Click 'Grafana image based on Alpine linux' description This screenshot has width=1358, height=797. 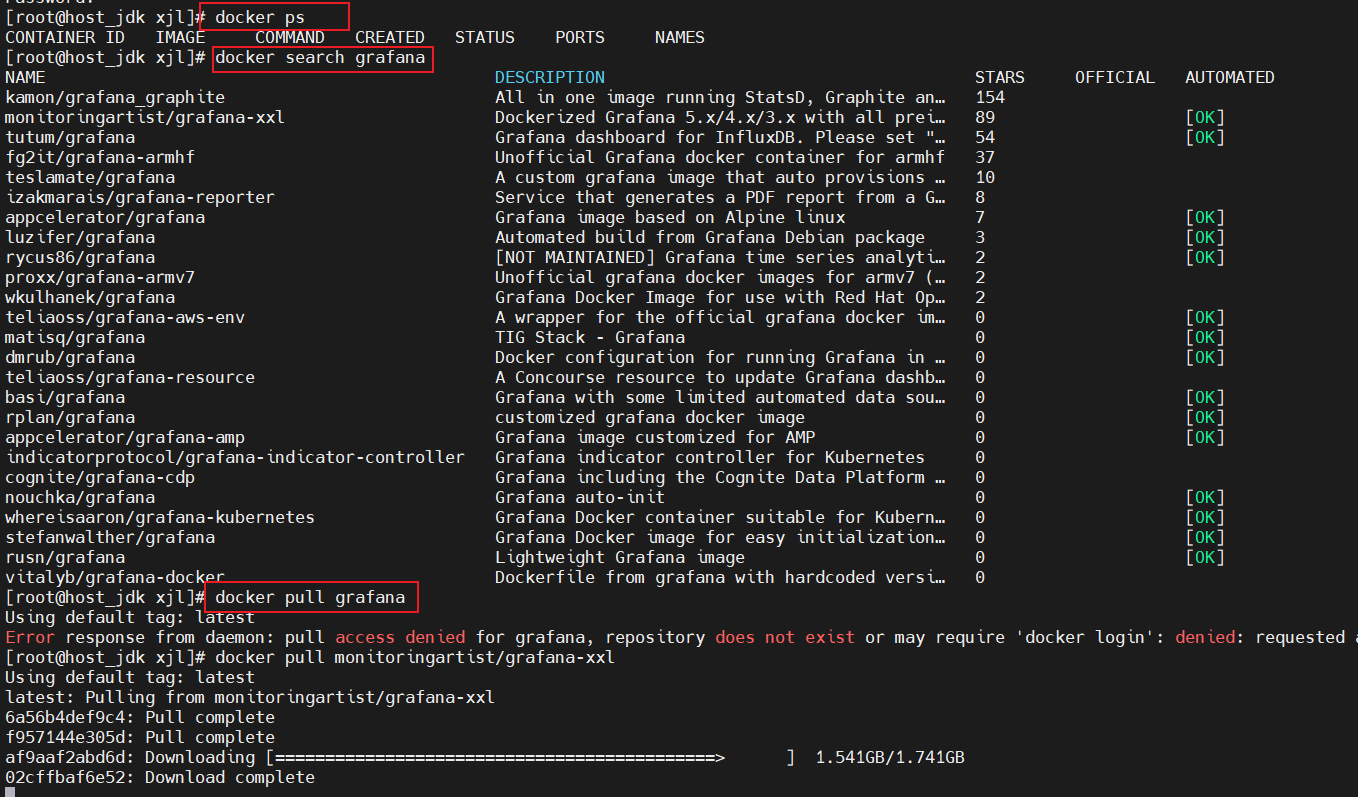670,217
